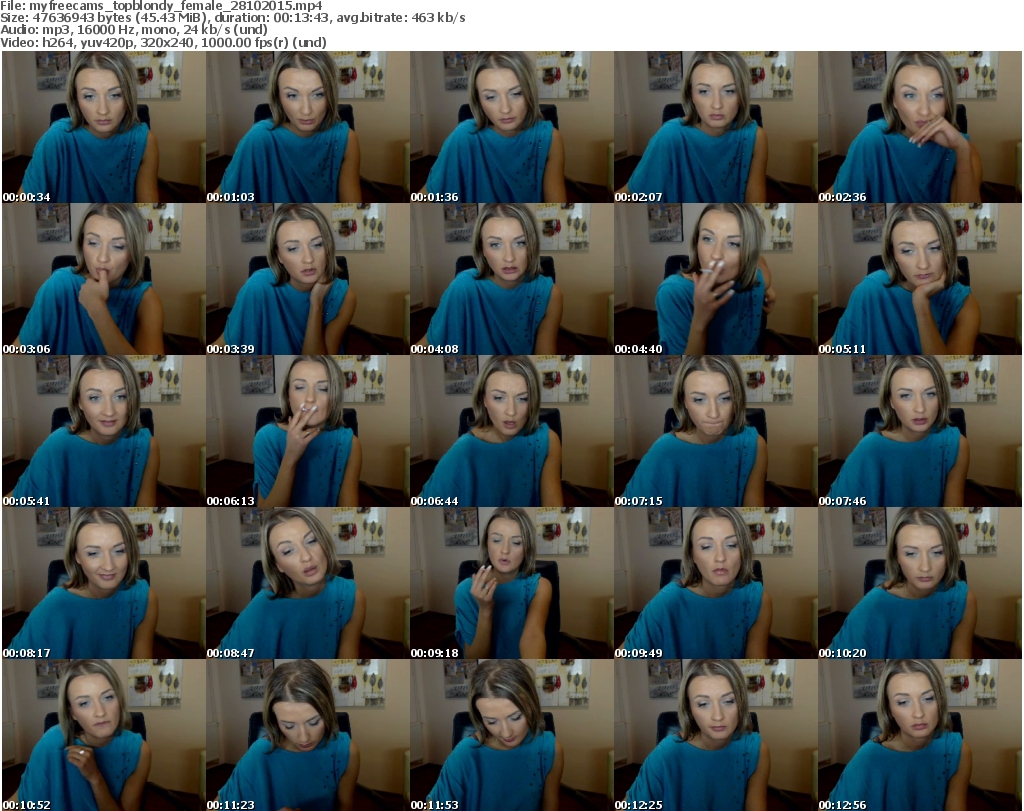1024x811 pixels.
Task: View the frame stamped 00:11:23
Action: [x=308, y=735]
